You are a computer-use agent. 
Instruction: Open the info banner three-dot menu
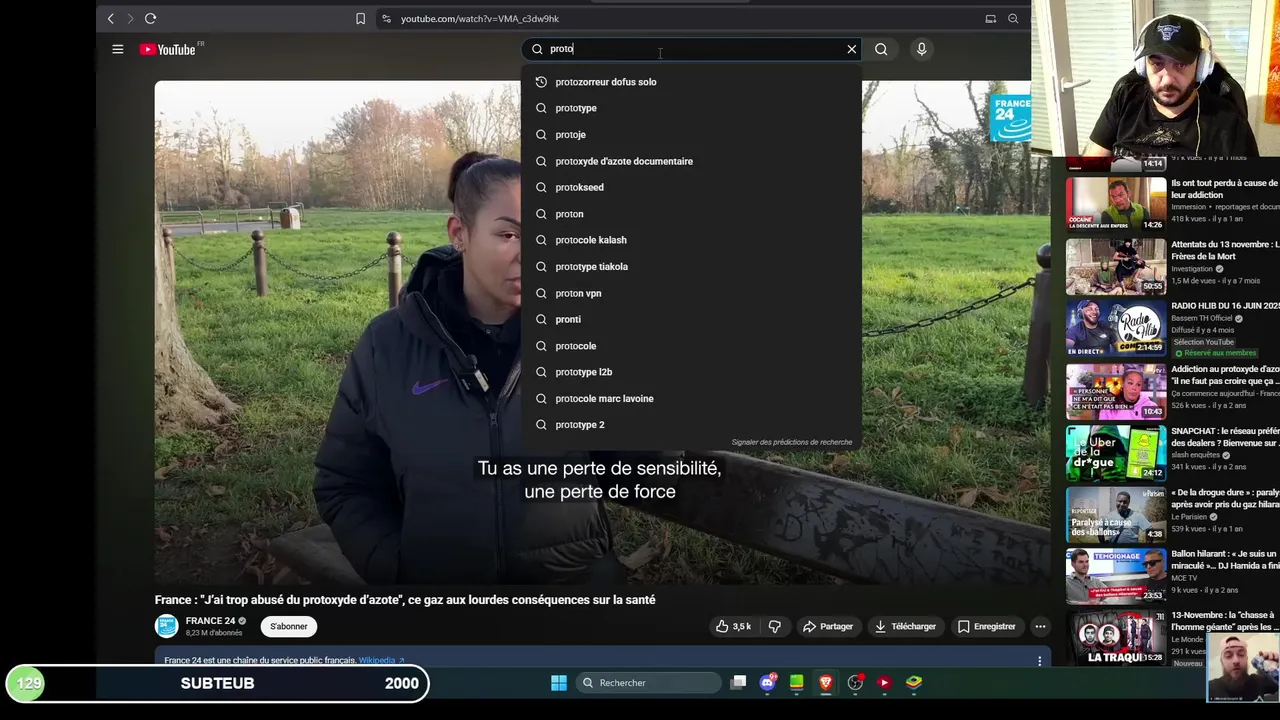[1039, 661]
